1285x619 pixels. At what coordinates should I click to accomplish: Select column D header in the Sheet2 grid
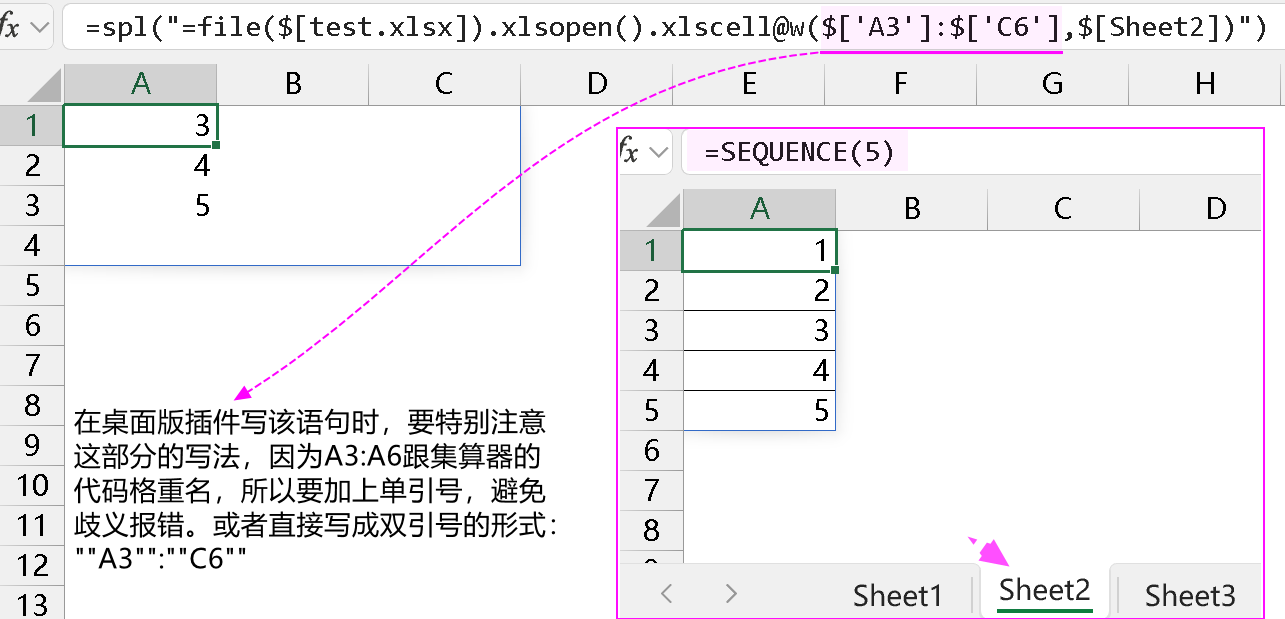[x=1215, y=208]
